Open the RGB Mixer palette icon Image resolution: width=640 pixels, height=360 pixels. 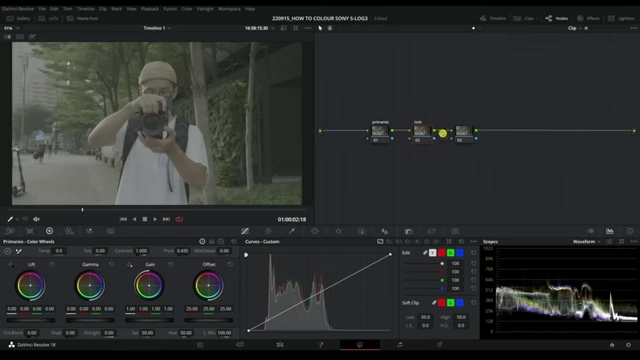(89, 231)
